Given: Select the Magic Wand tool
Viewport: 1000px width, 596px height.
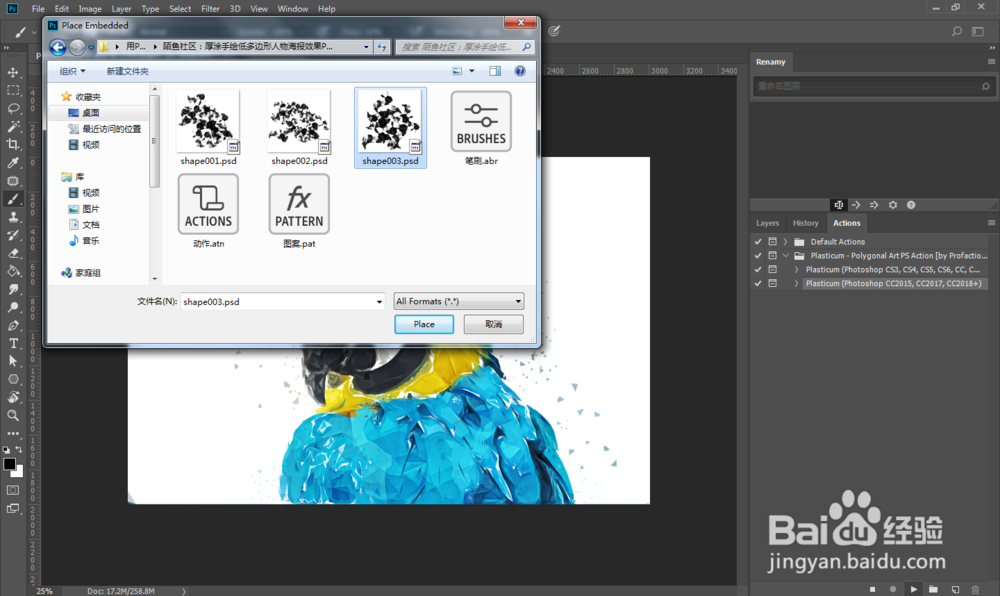Looking at the screenshot, I should 13,126.
